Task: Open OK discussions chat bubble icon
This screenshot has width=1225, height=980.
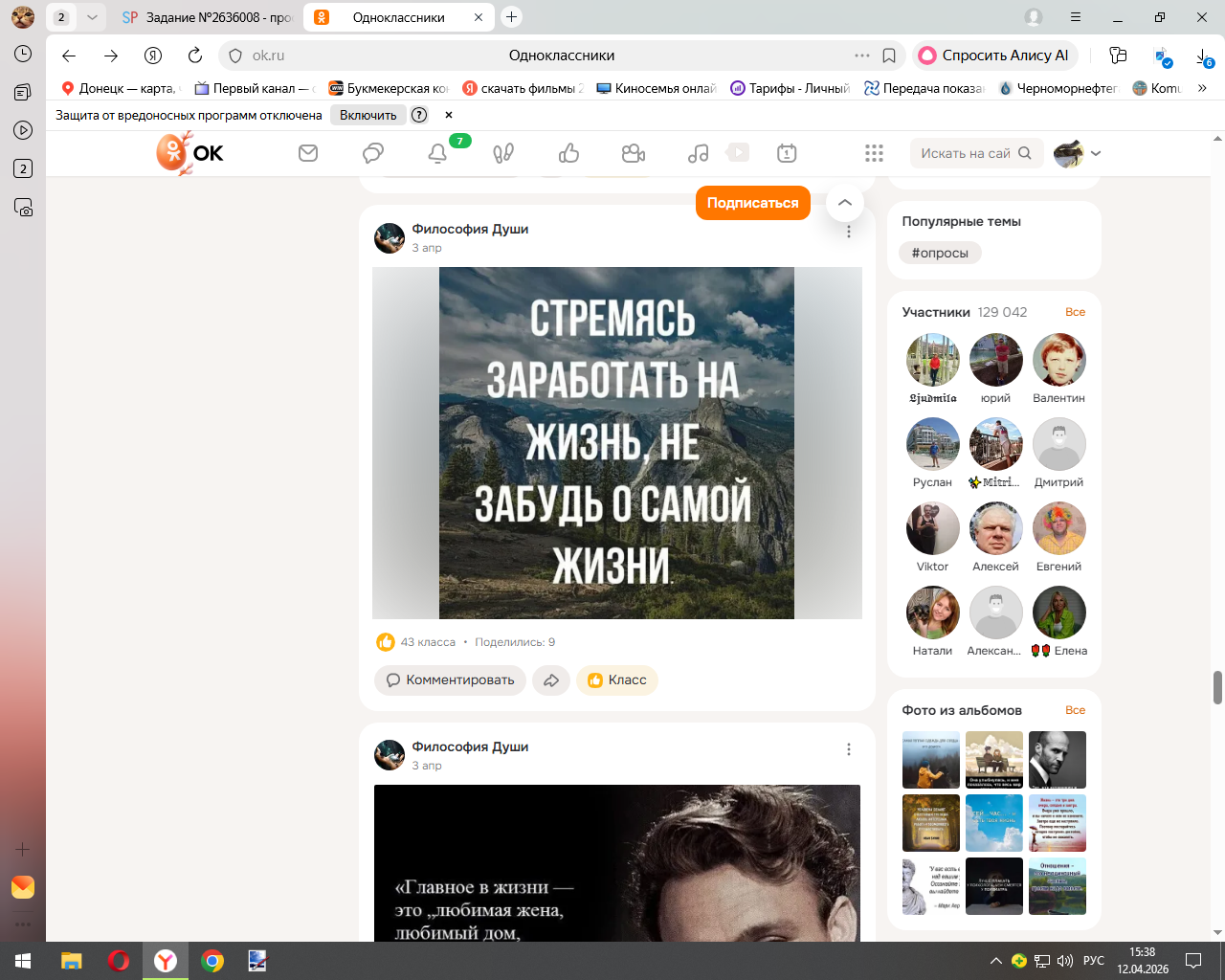Action: tap(373, 153)
